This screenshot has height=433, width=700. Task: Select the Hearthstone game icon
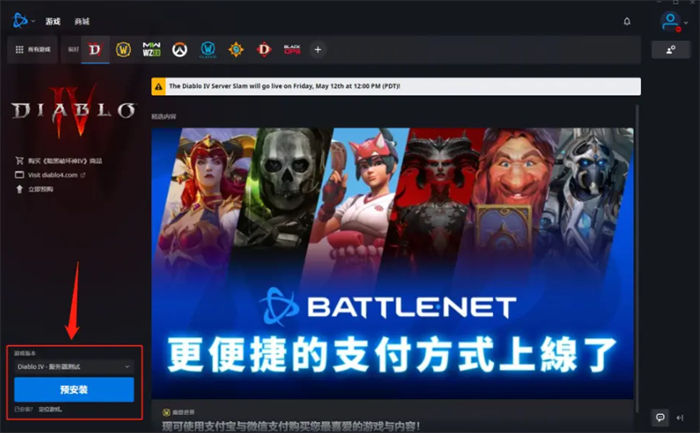coord(236,50)
